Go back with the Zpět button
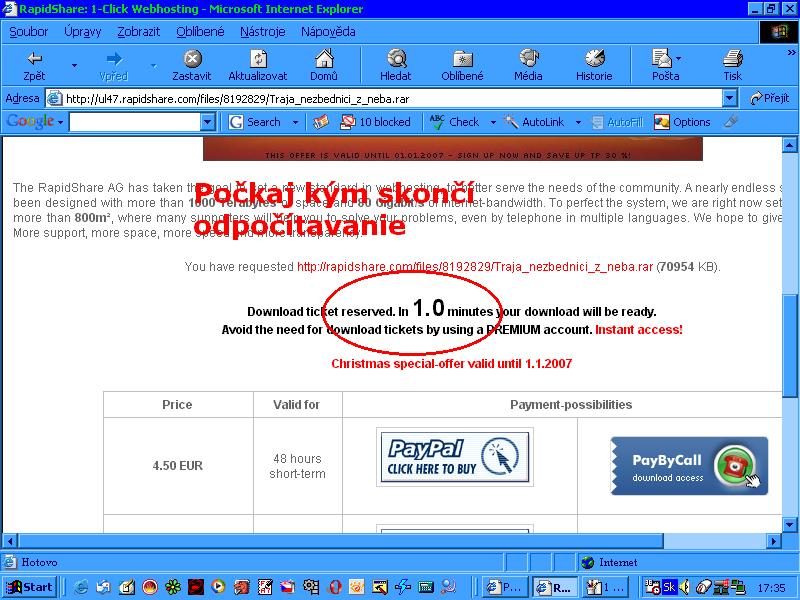This screenshot has width=800, height=600. tap(34, 66)
